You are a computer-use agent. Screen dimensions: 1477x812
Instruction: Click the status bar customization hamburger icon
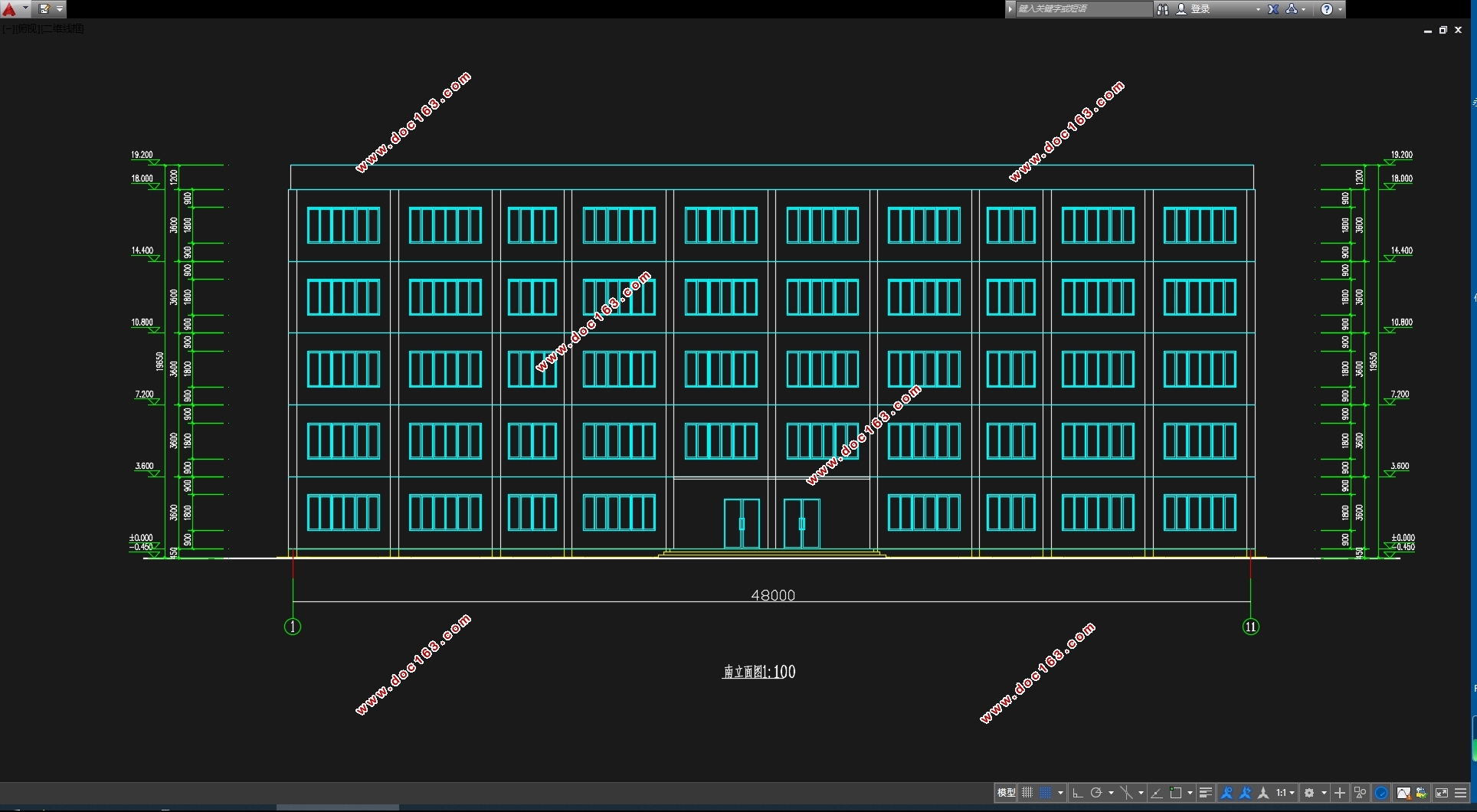pyautogui.click(x=1460, y=793)
